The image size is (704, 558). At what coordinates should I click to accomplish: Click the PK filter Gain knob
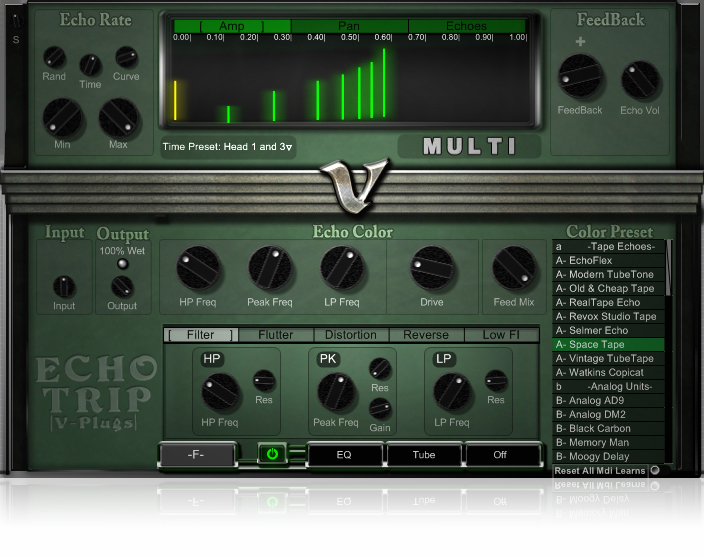coord(380,409)
